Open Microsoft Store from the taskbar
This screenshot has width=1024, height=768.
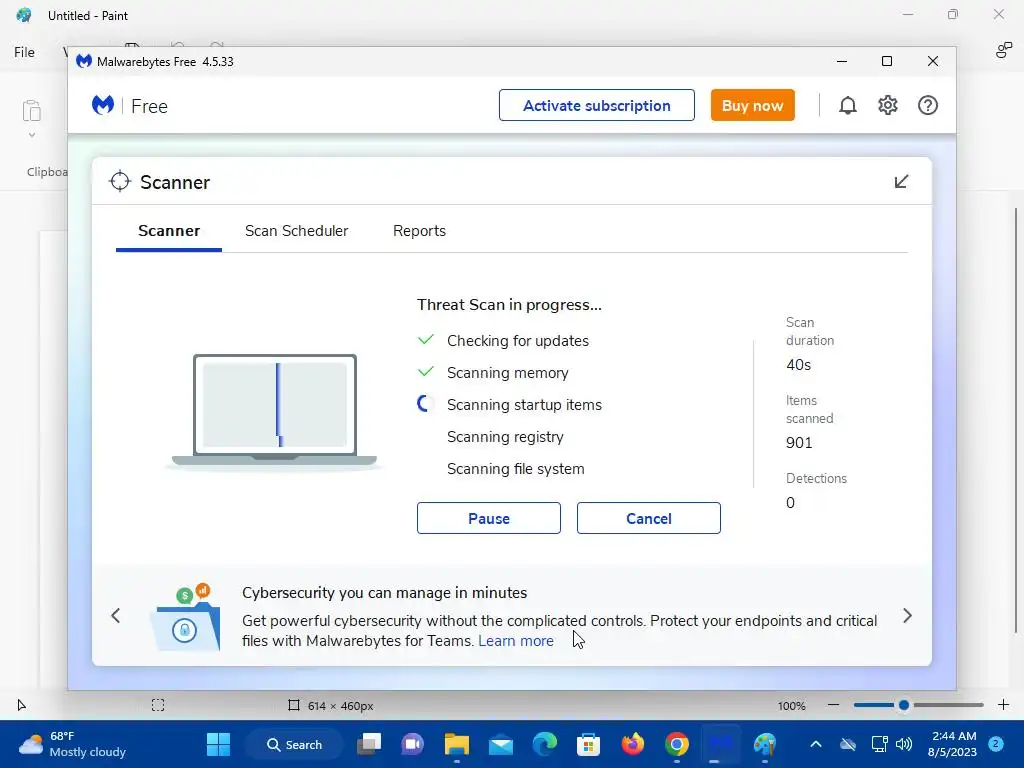(588, 744)
